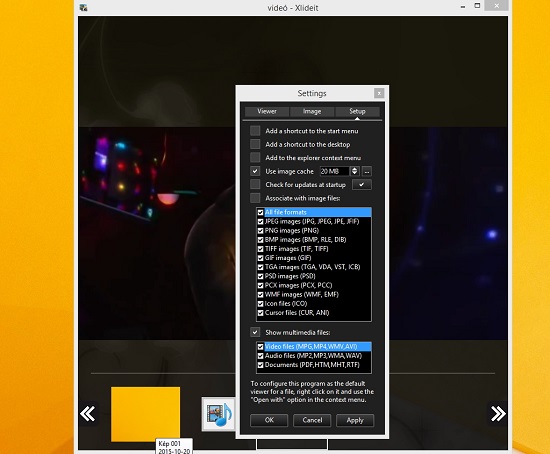Open the Image tab

coord(312,111)
